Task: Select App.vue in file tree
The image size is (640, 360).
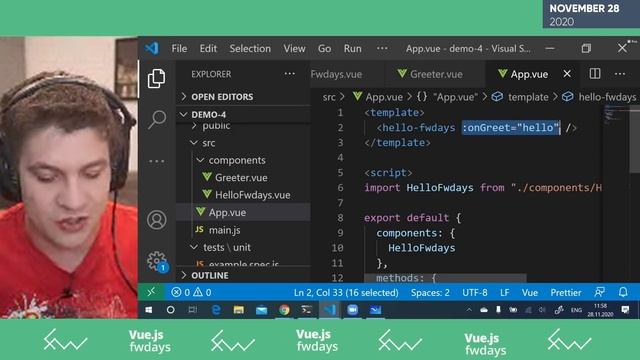Action: coord(227,212)
